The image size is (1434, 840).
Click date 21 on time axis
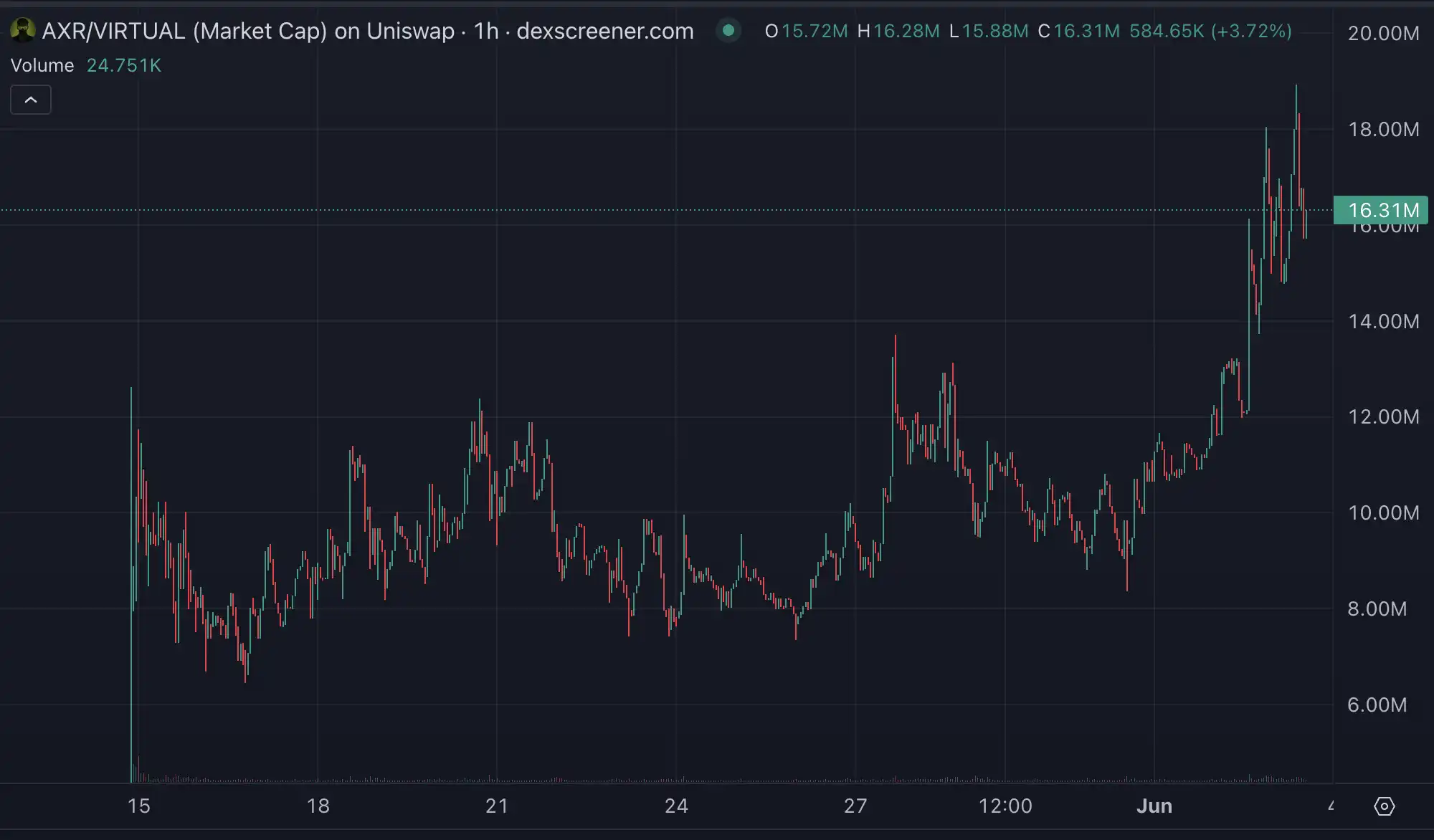click(x=496, y=806)
